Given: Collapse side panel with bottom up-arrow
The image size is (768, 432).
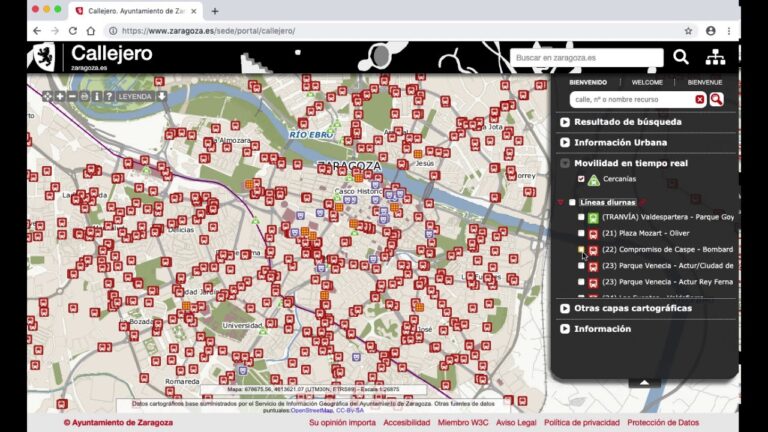Looking at the screenshot, I should pos(644,383).
